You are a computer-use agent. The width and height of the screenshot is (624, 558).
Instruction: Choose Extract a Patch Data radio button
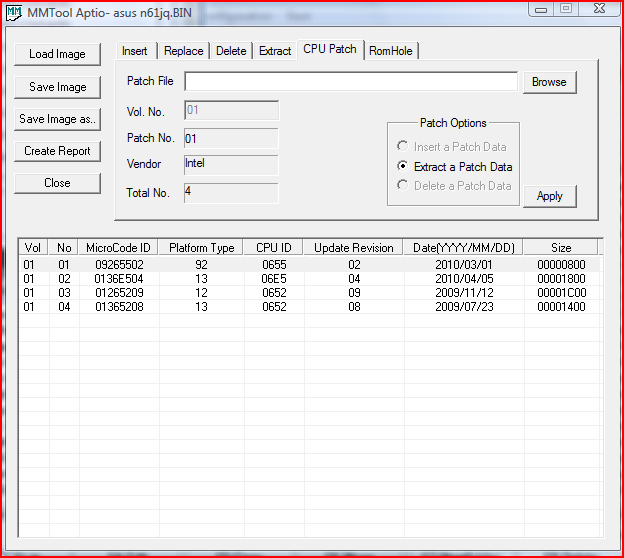click(454, 167)
